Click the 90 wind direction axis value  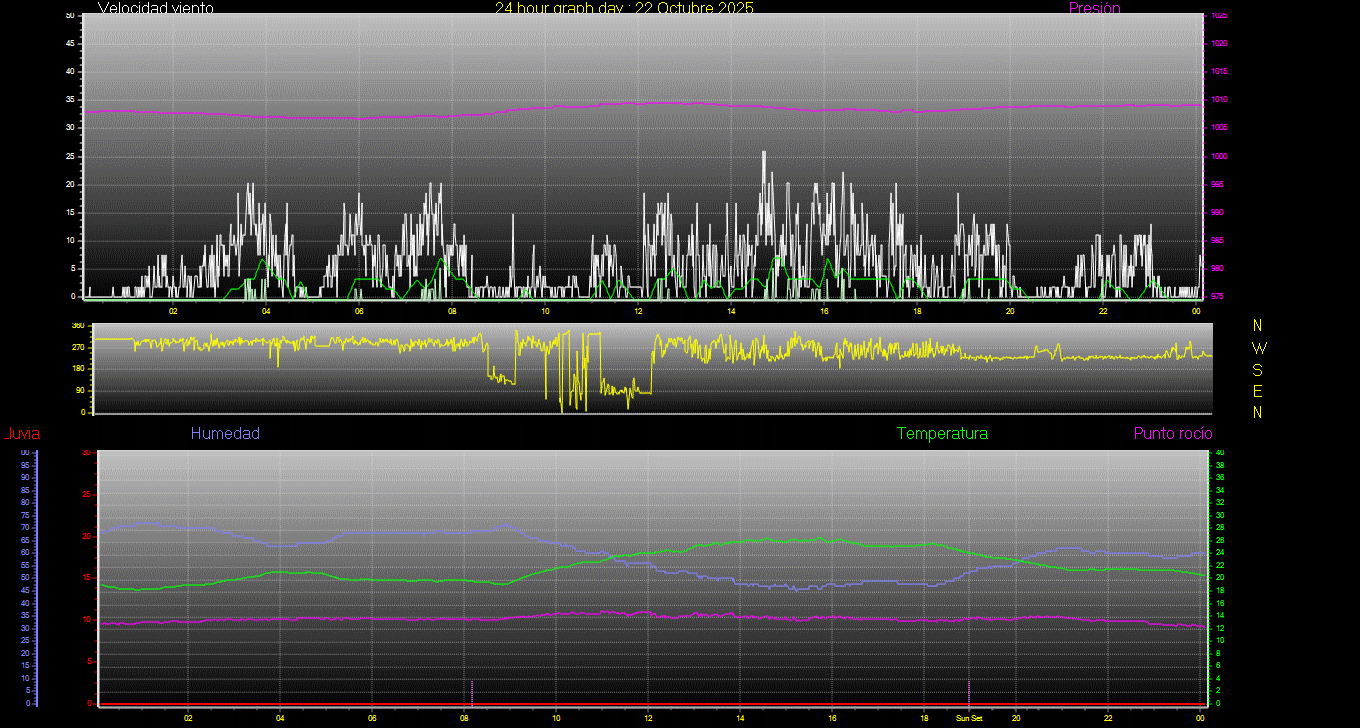pos(80,390)
